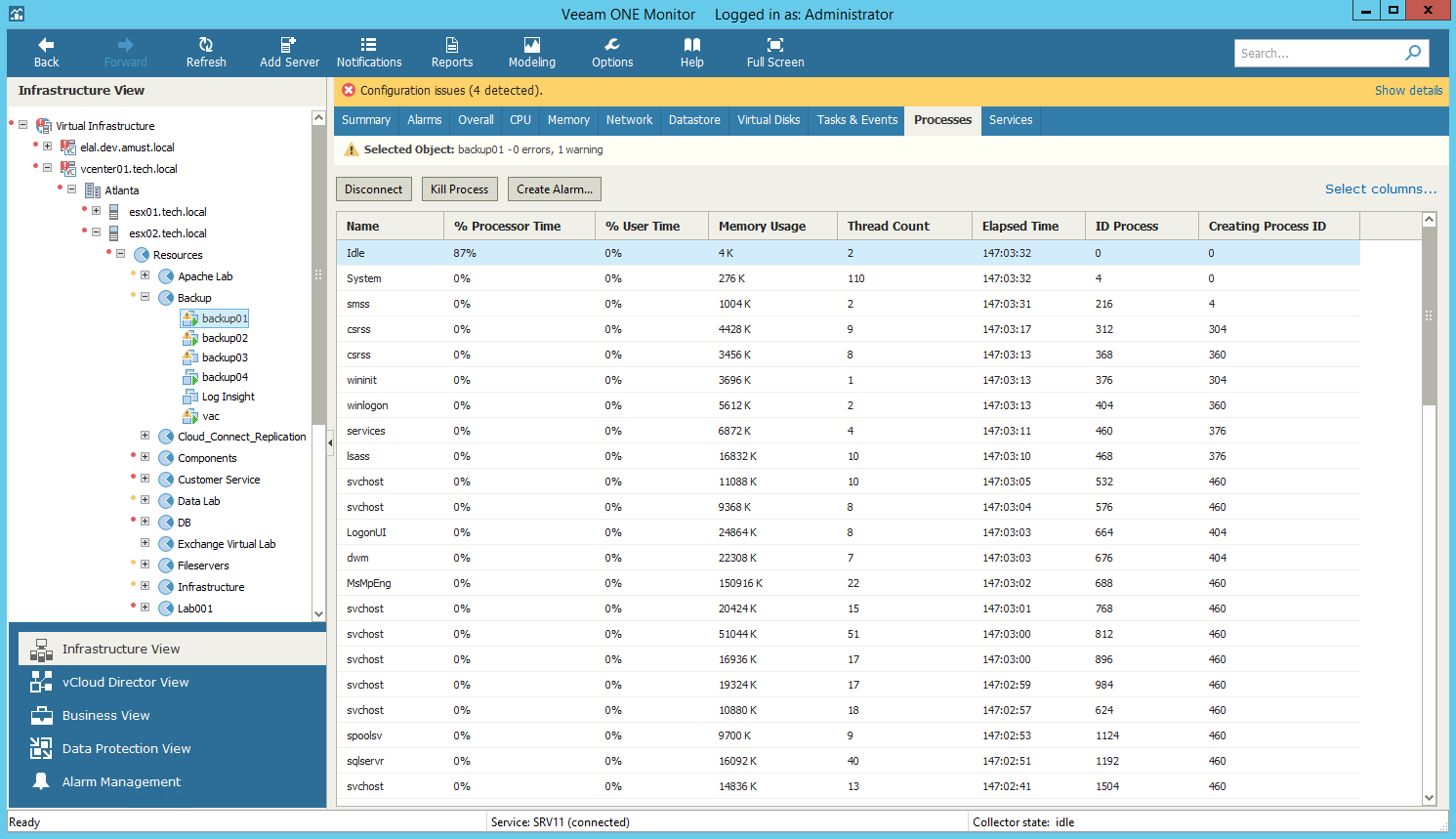The width and height of the screenshot is (1456, 839).
Task: Expand the Exchange Virtual Lab pool
Action: (145, 543)
